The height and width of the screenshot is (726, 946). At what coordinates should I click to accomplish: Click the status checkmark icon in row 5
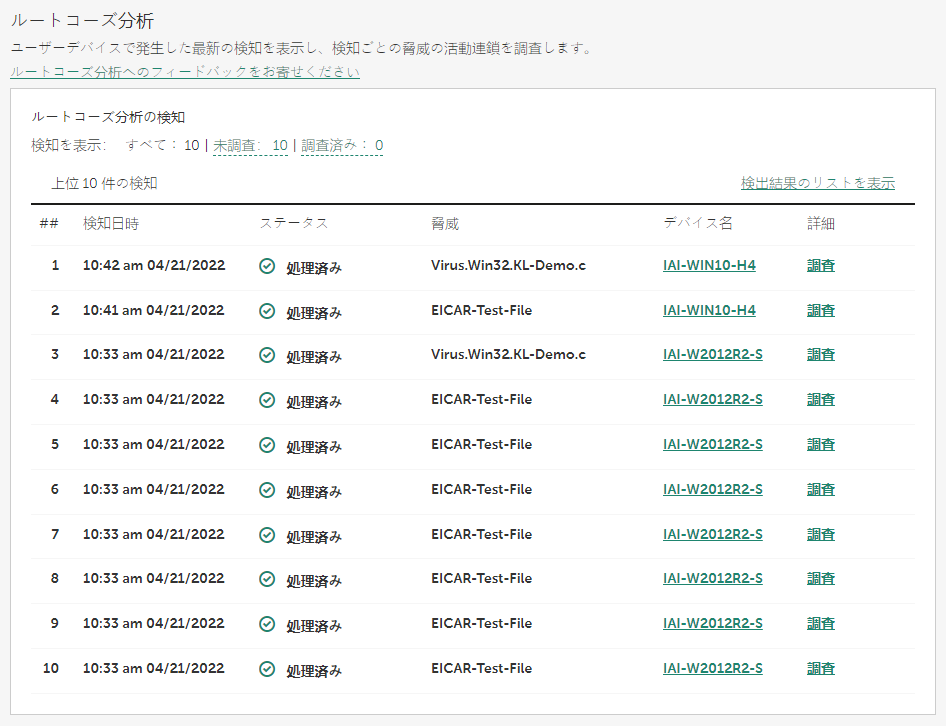[267, 445]
